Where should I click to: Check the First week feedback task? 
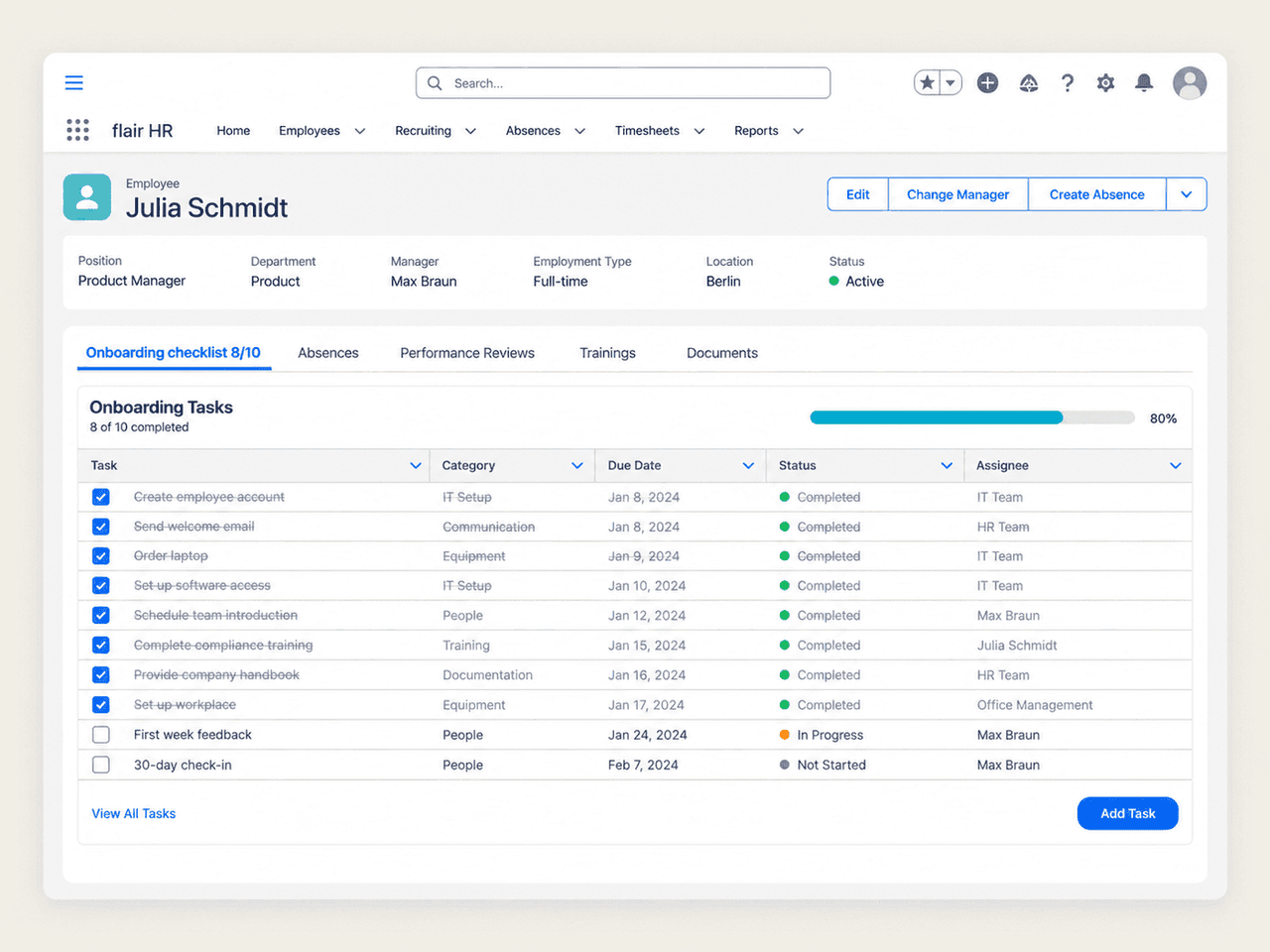click(101, 735)
